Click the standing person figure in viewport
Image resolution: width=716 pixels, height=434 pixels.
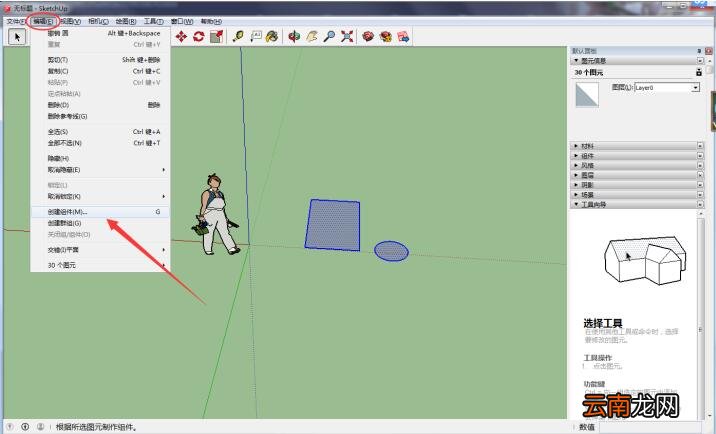tap(216, 214)
